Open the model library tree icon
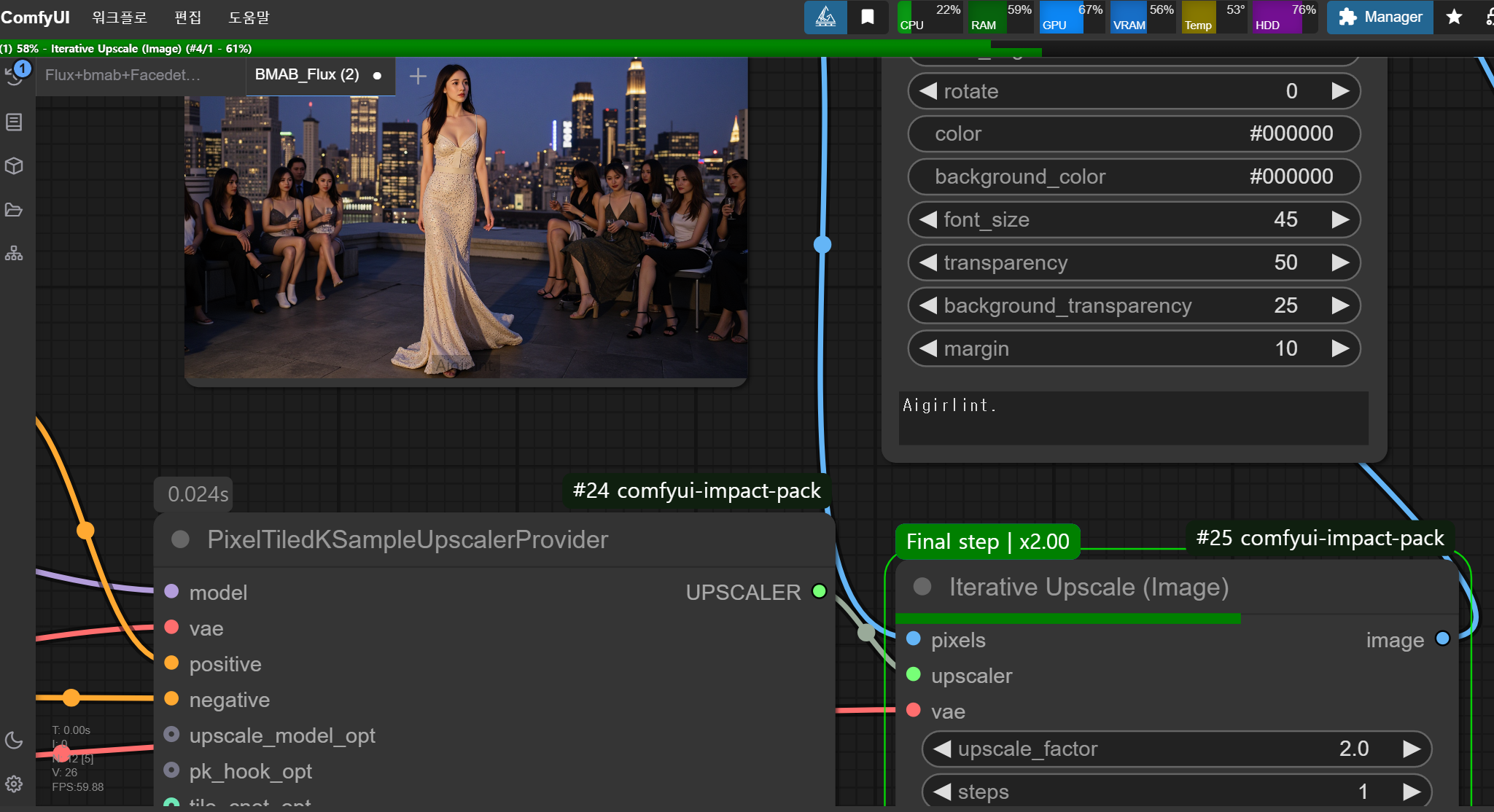 [14, 254]
